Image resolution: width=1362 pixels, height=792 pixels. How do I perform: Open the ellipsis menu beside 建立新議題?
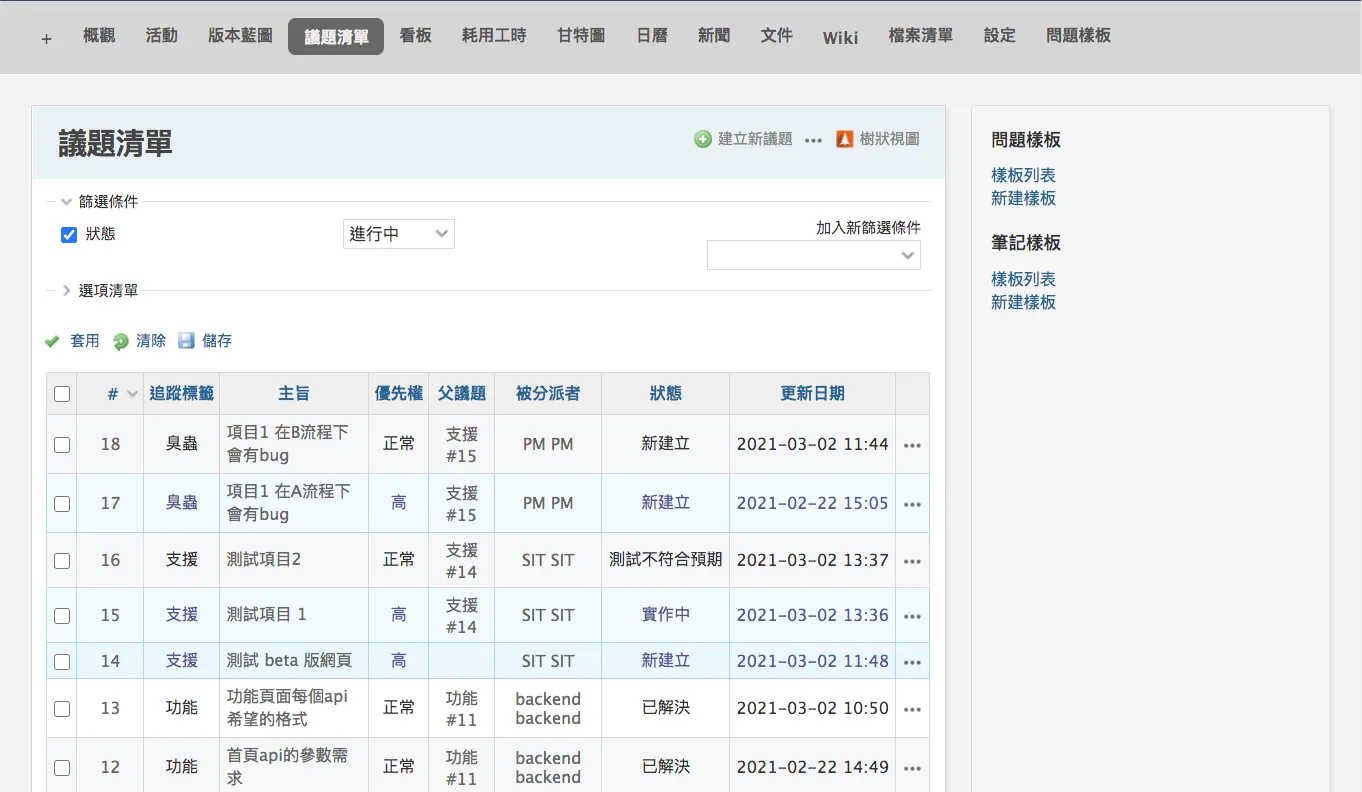pyautogui.click(x=813, y=140)
